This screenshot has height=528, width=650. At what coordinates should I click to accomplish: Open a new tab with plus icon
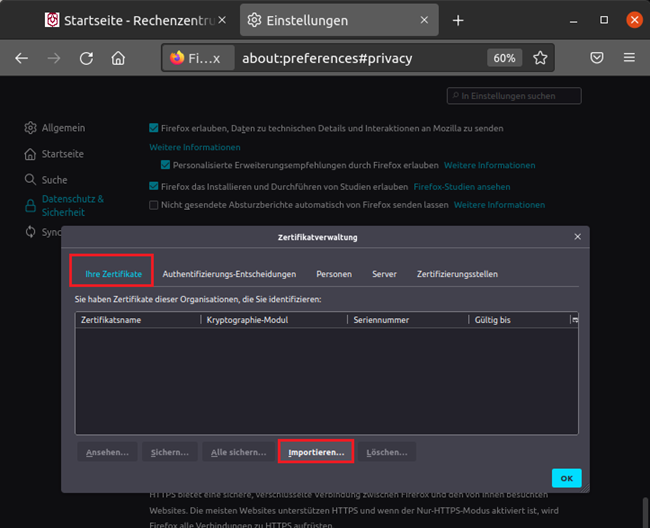tap(458, 20)
